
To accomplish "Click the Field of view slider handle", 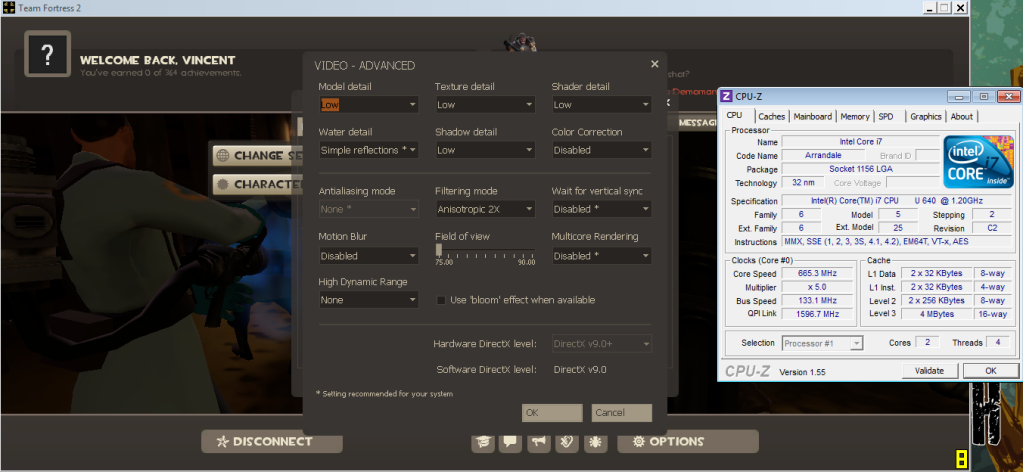I will click(x=439, y=249).
